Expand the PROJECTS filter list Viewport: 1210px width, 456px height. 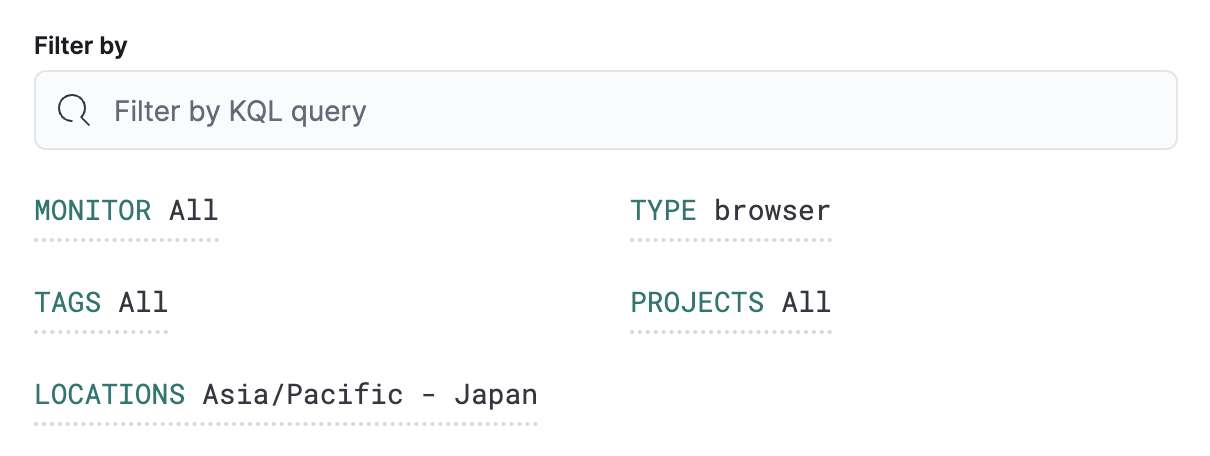(730, 303)
